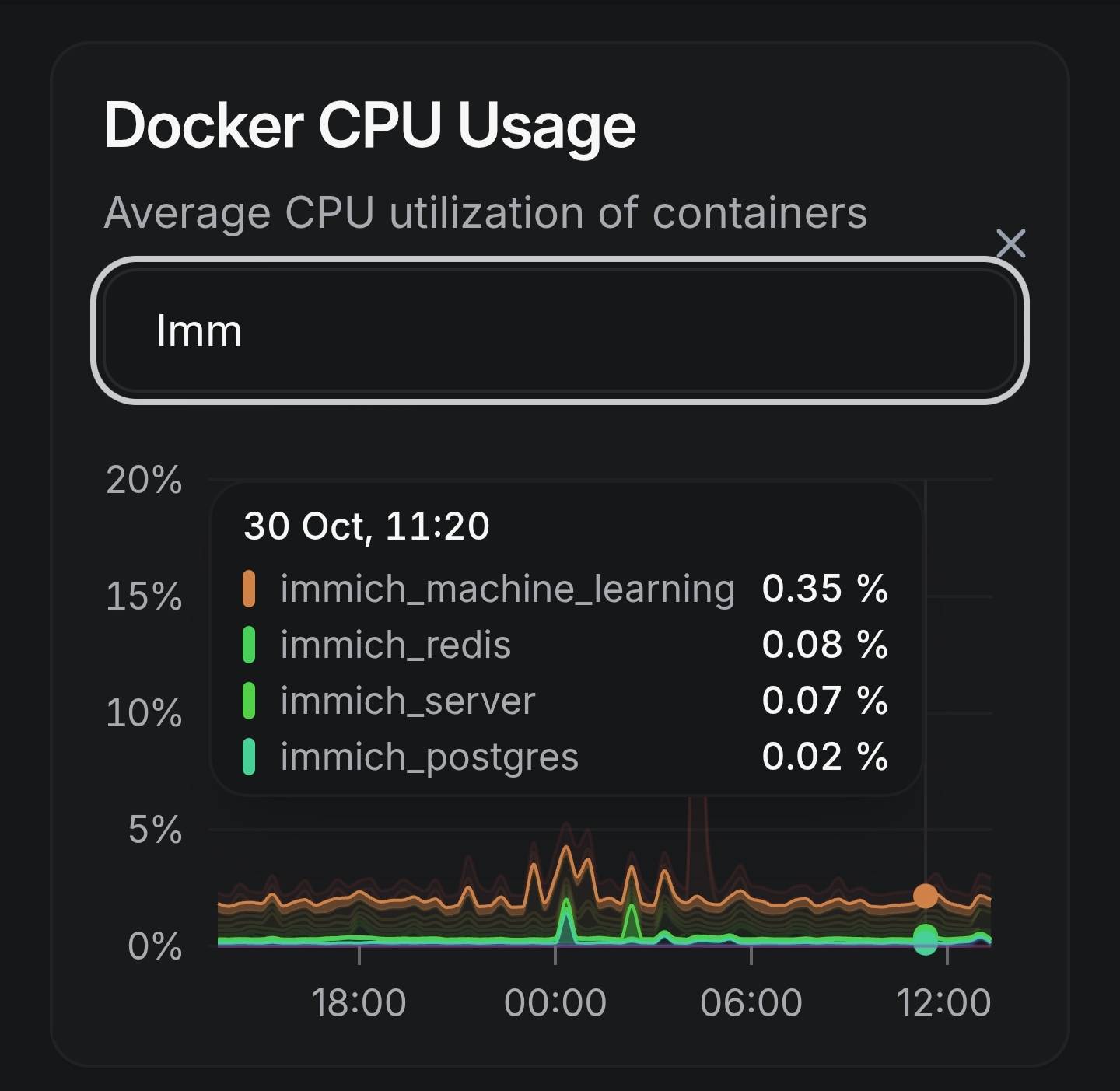Viewport: 1120px width, 1091px height.
Task: Choose the immich_postgres entry in the tooltip
Action: pos(429,757)
